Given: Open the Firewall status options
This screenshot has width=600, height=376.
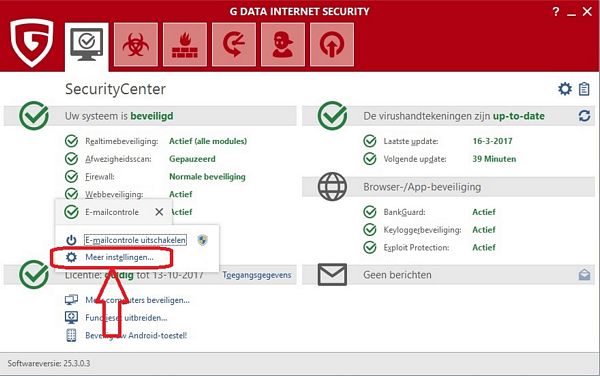Looking at the screenshot, I should 99,176.
